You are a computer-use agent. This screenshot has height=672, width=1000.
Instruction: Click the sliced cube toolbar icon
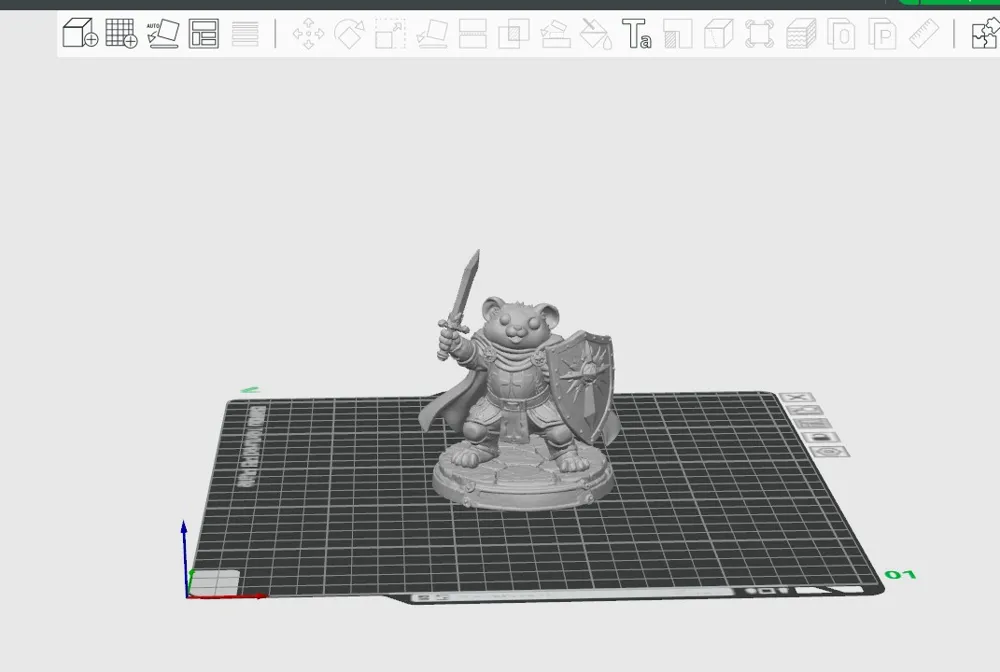point(719,33)
